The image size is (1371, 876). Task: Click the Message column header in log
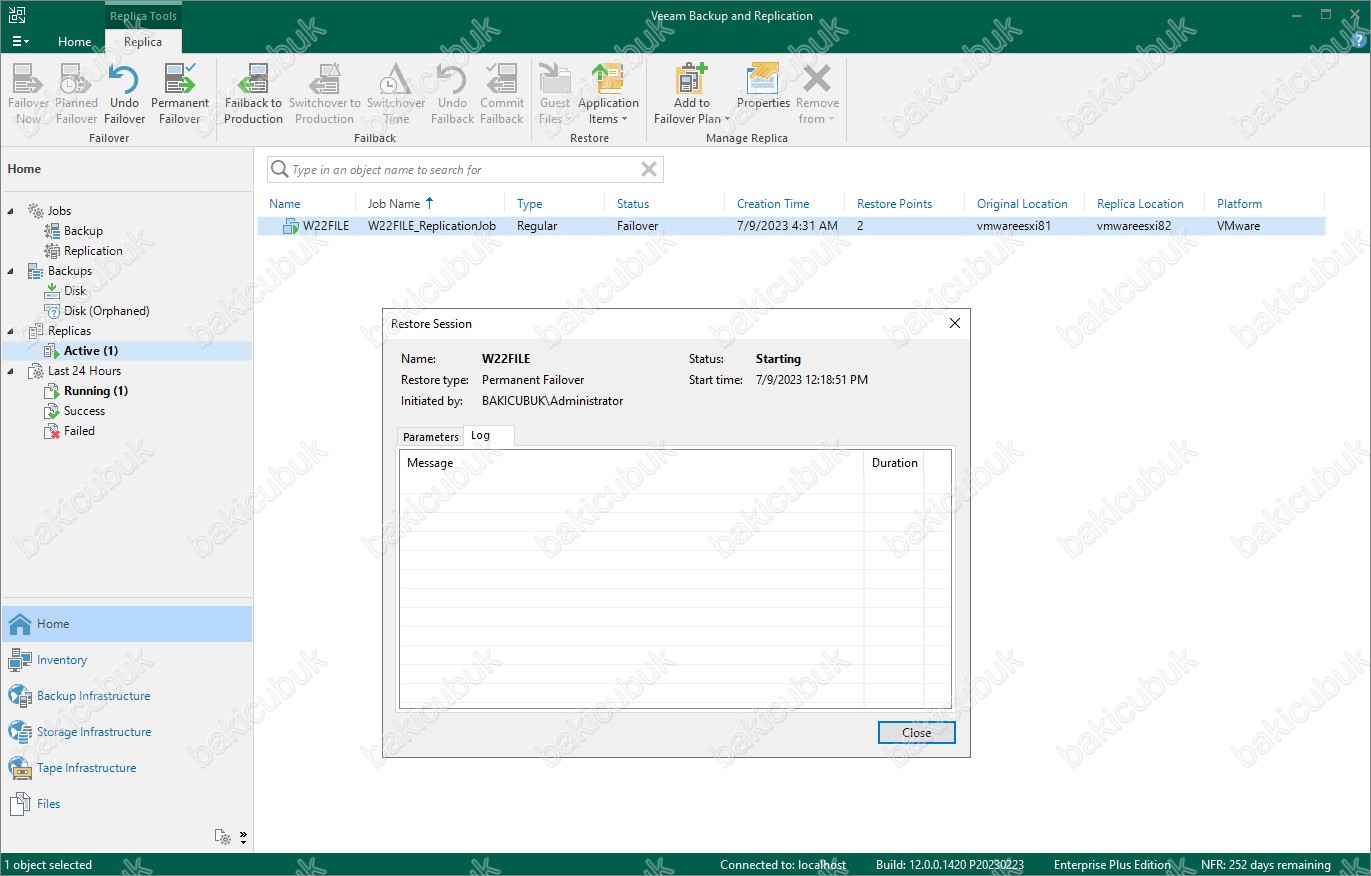(631, 463)
